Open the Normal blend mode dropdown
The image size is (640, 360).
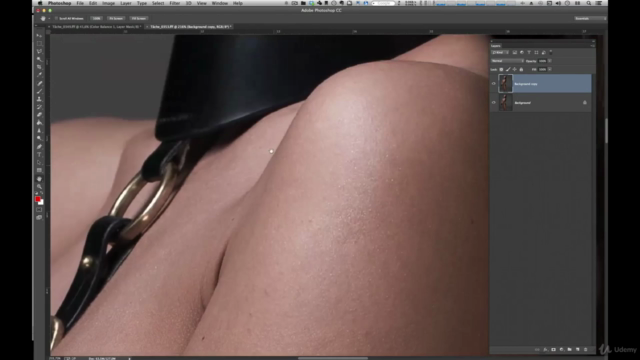[x=507, y=61]
